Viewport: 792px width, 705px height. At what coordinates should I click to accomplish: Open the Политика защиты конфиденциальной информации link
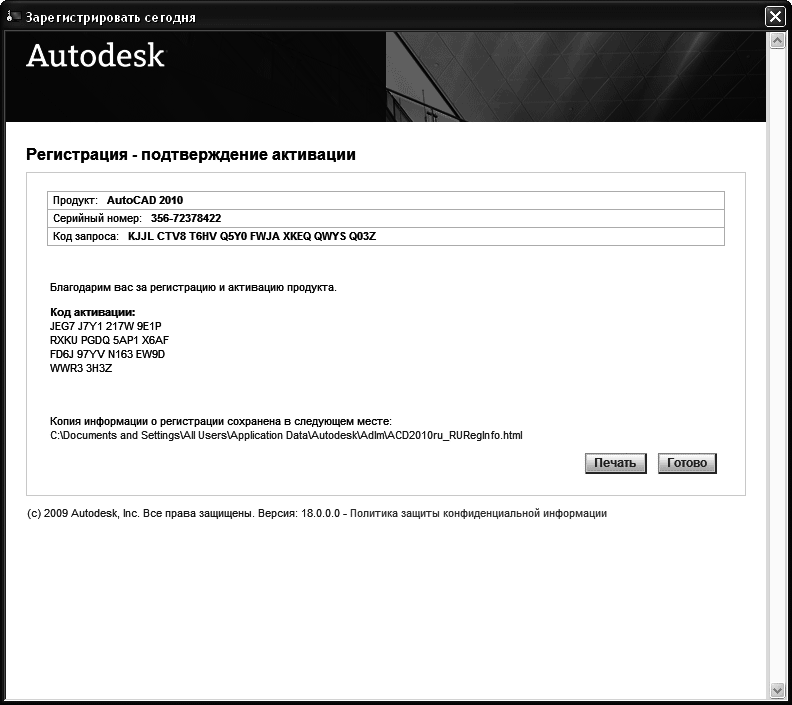pyautogui.click(x=478, y=514)
